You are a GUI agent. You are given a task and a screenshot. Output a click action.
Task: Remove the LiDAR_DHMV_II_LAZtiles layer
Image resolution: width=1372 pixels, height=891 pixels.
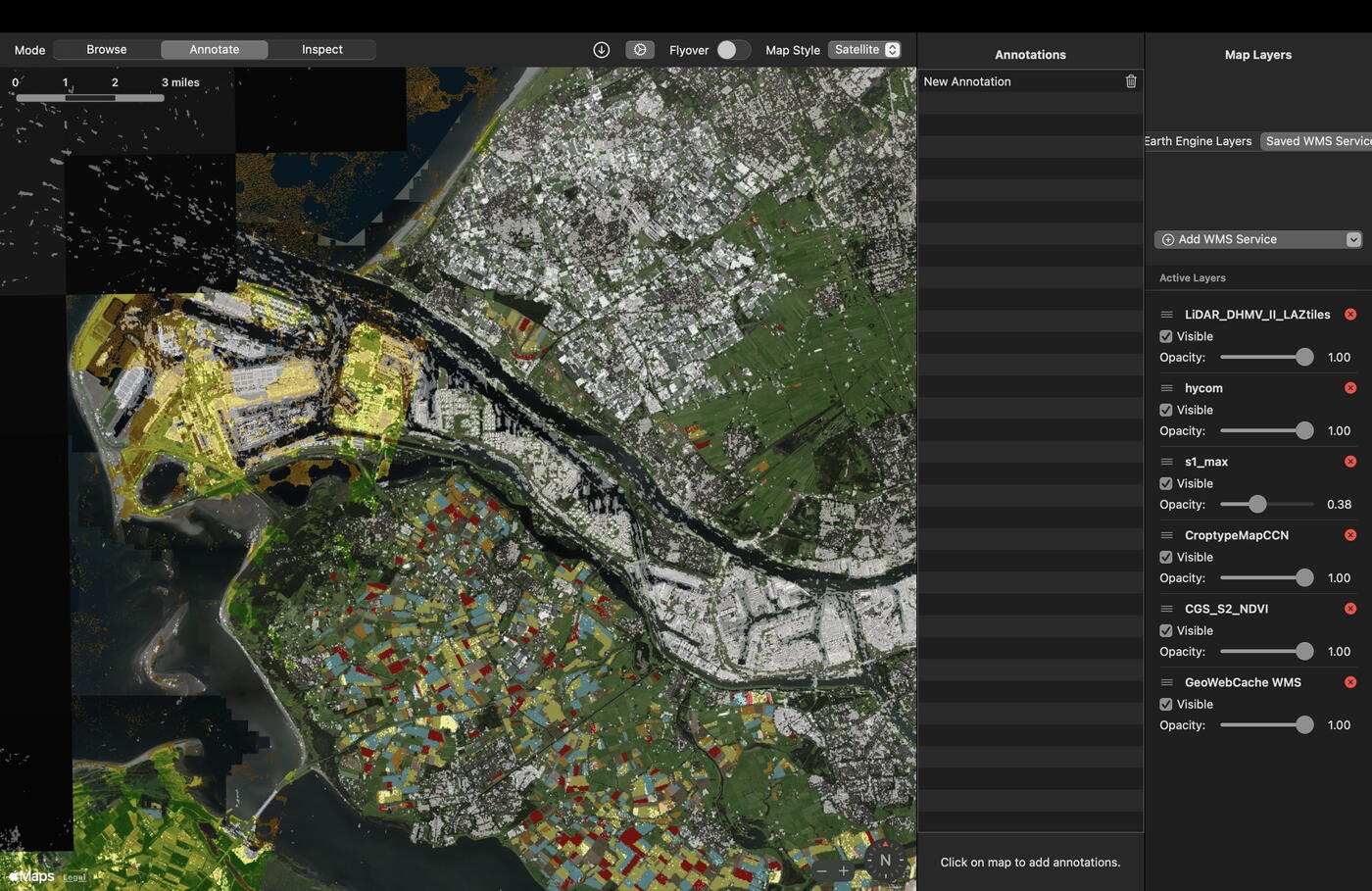pos(1350,315)
